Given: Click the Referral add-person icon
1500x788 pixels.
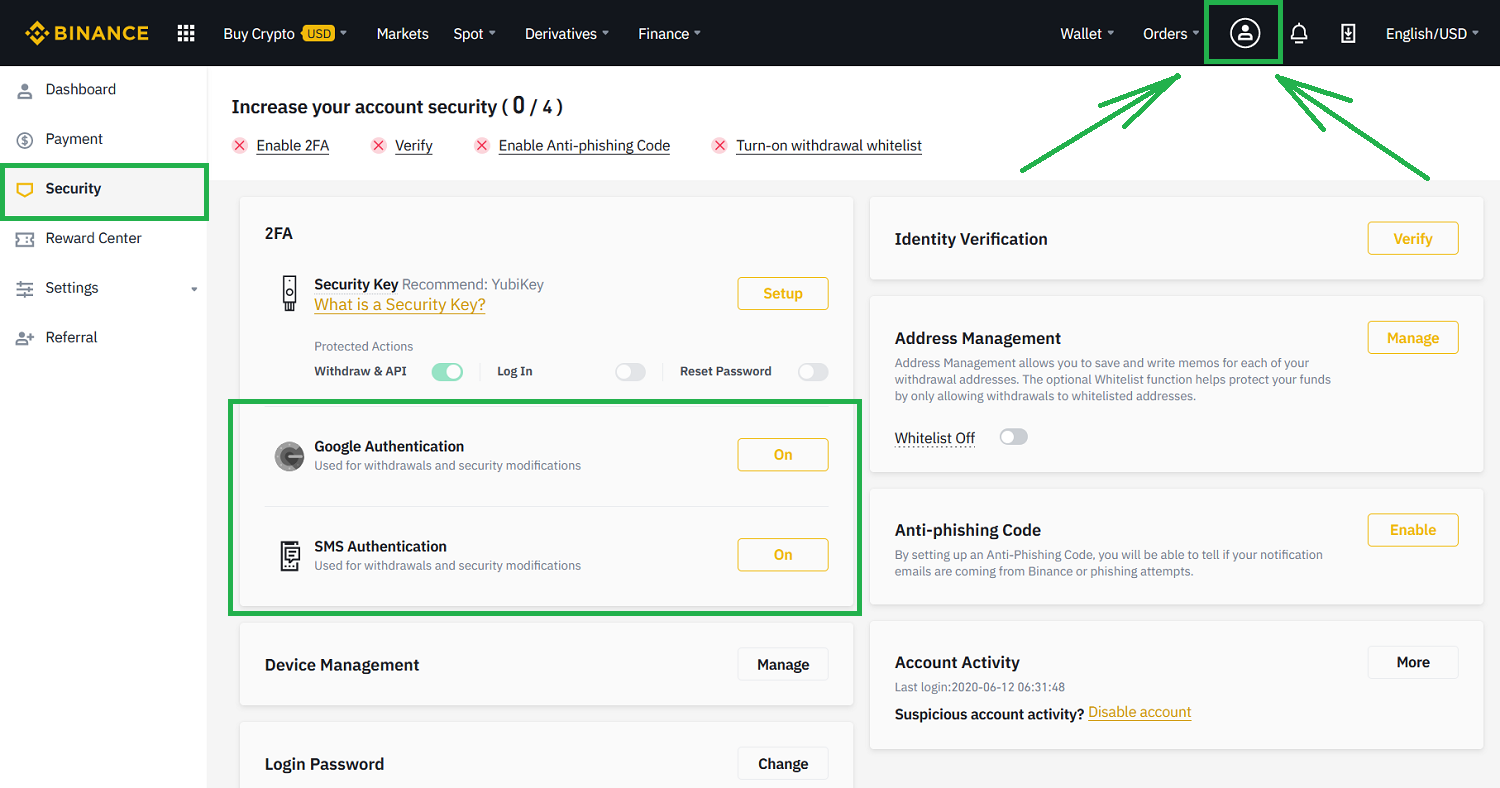Looking at the screenshot, I should [x=25, y=338].
